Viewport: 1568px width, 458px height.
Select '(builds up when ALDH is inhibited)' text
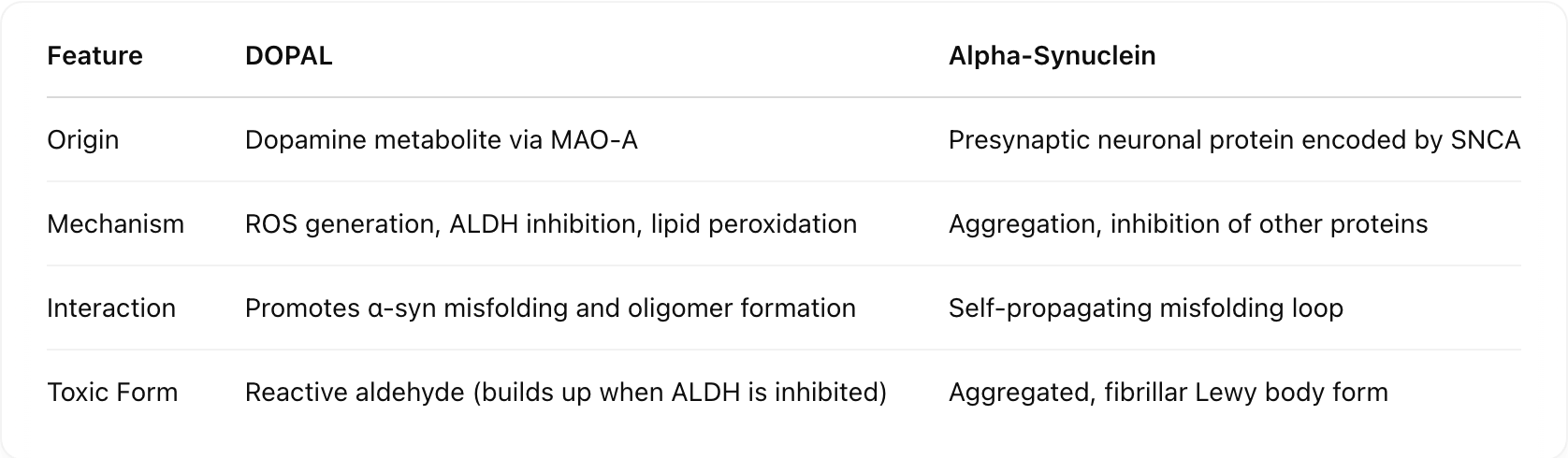pyautogui.click(x=680, y=393)
